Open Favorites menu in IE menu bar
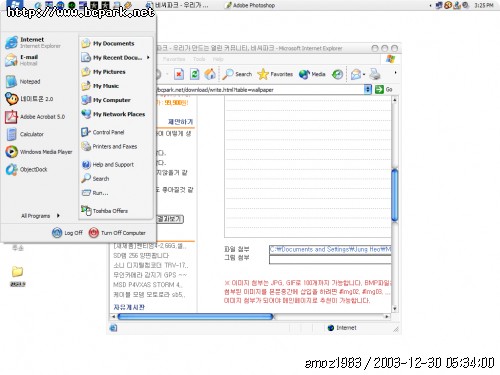The image size is (500, 375). [x=174, y=59]
